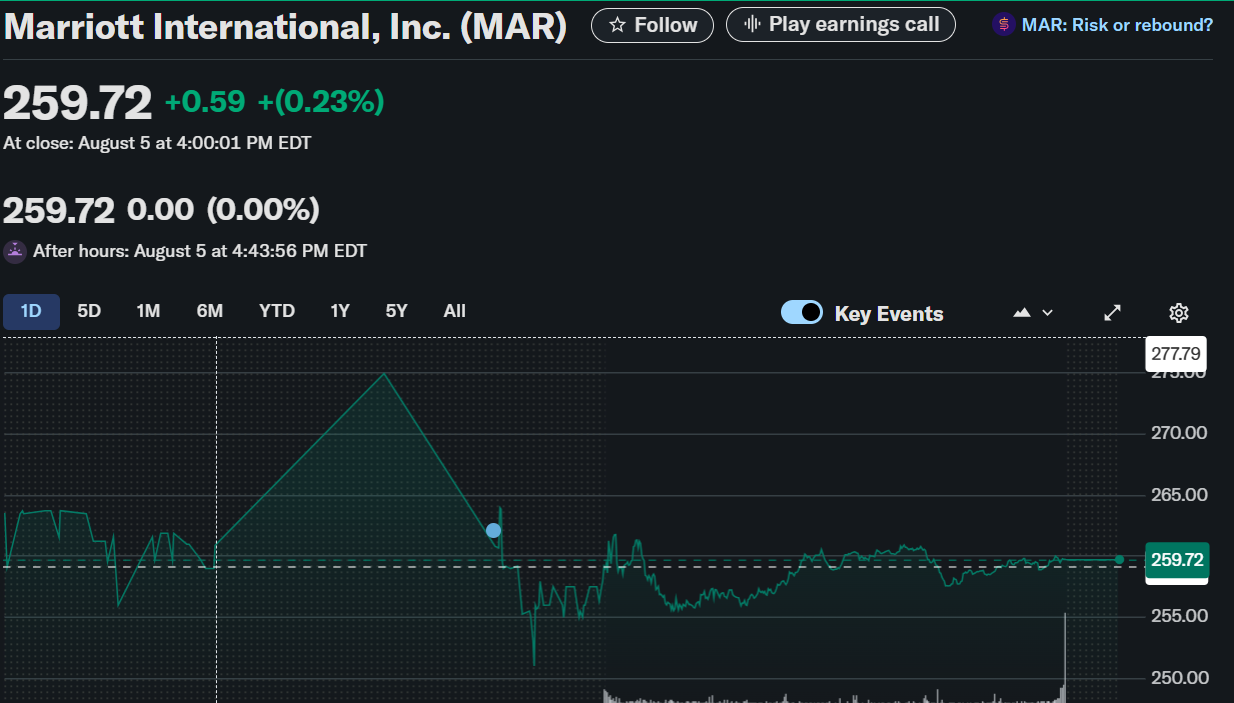The image size is (1234, 703).
Task: Expand chart to full screen
Action: 1112,313
